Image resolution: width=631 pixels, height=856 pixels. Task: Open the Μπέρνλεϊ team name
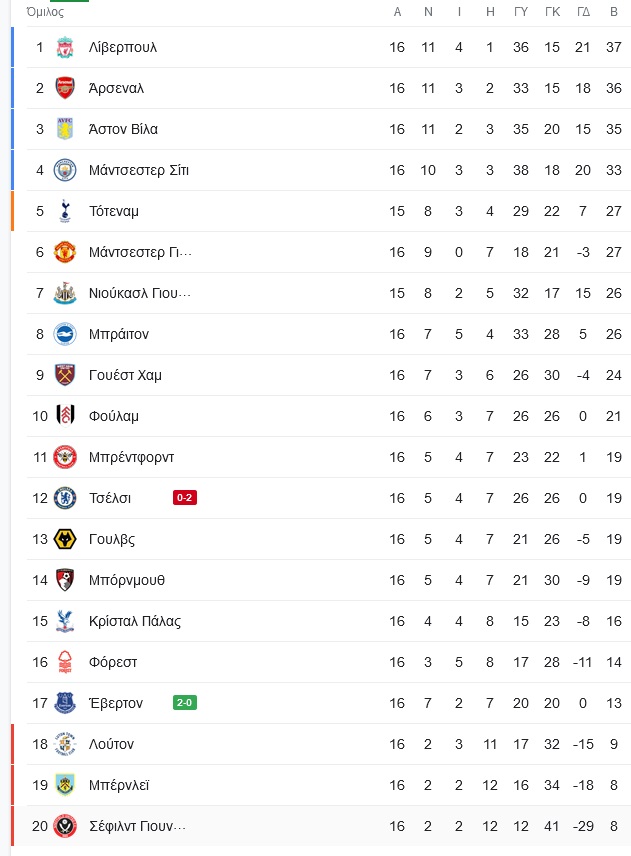tap(119, 785)
